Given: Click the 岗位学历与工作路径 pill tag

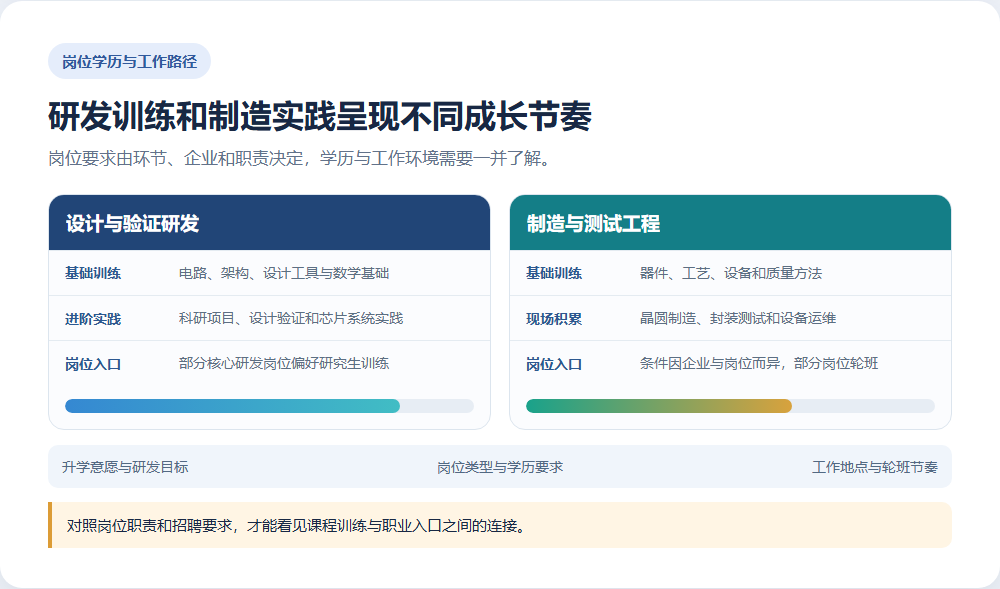Looking at the screenshot, I should [x=129, y=61].
